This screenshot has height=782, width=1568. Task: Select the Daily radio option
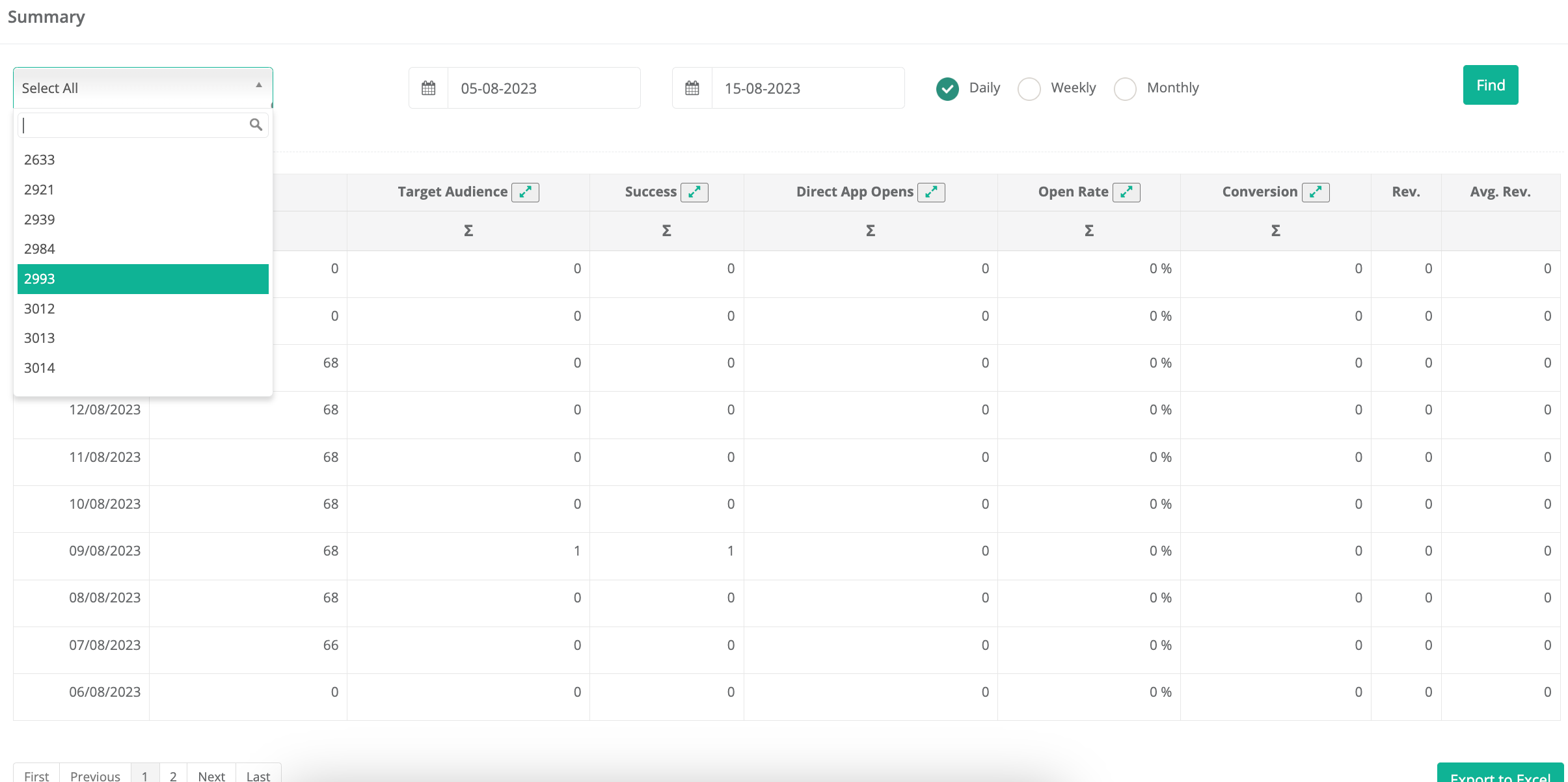[x=947, y=88]
